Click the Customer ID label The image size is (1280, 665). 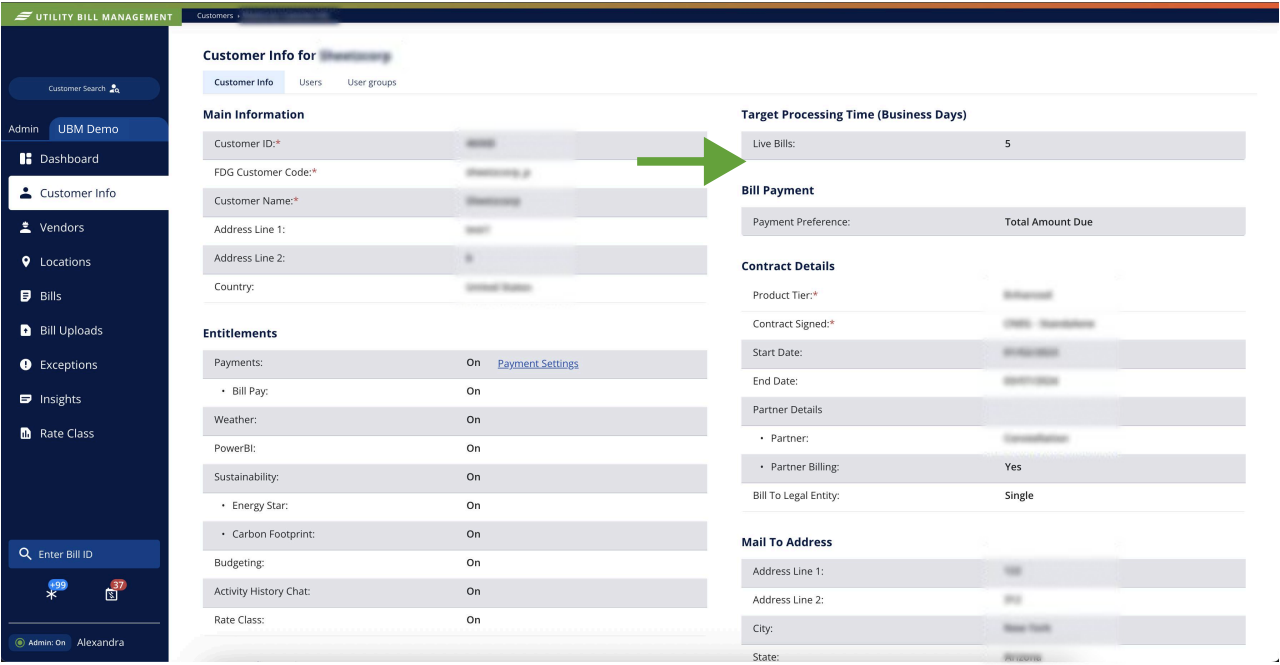(247, 144)
